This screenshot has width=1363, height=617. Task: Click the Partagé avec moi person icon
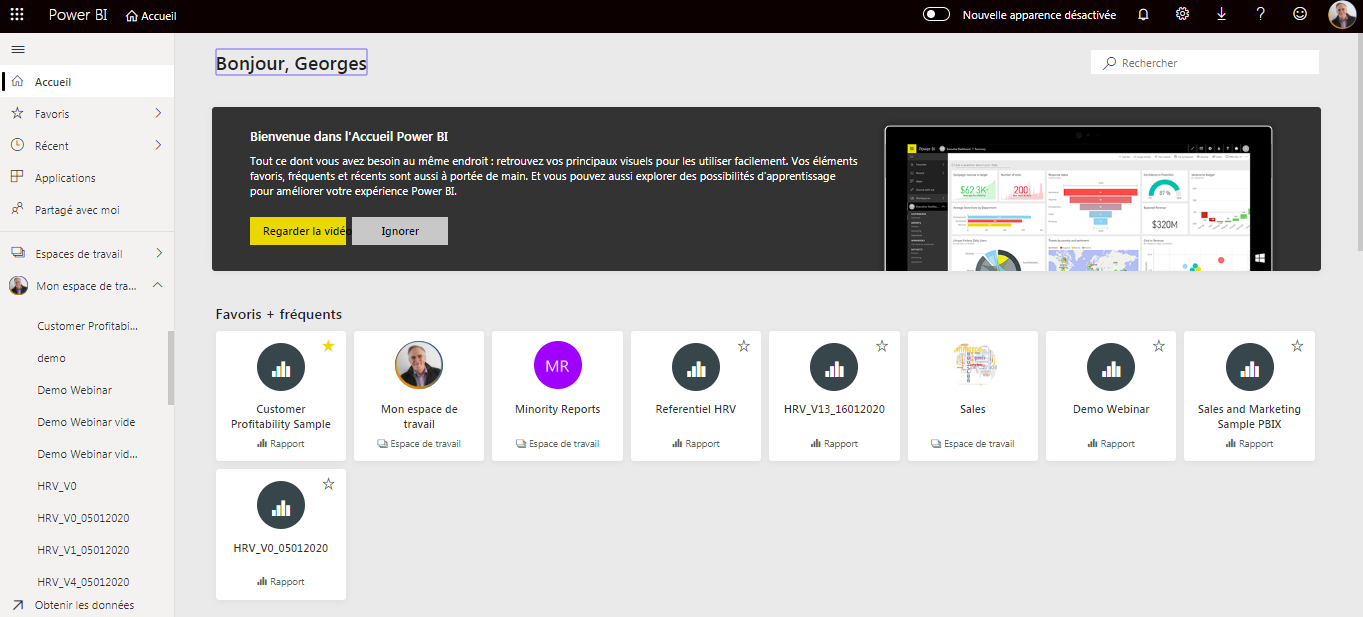pyautogui.click(x=17, y=209)
